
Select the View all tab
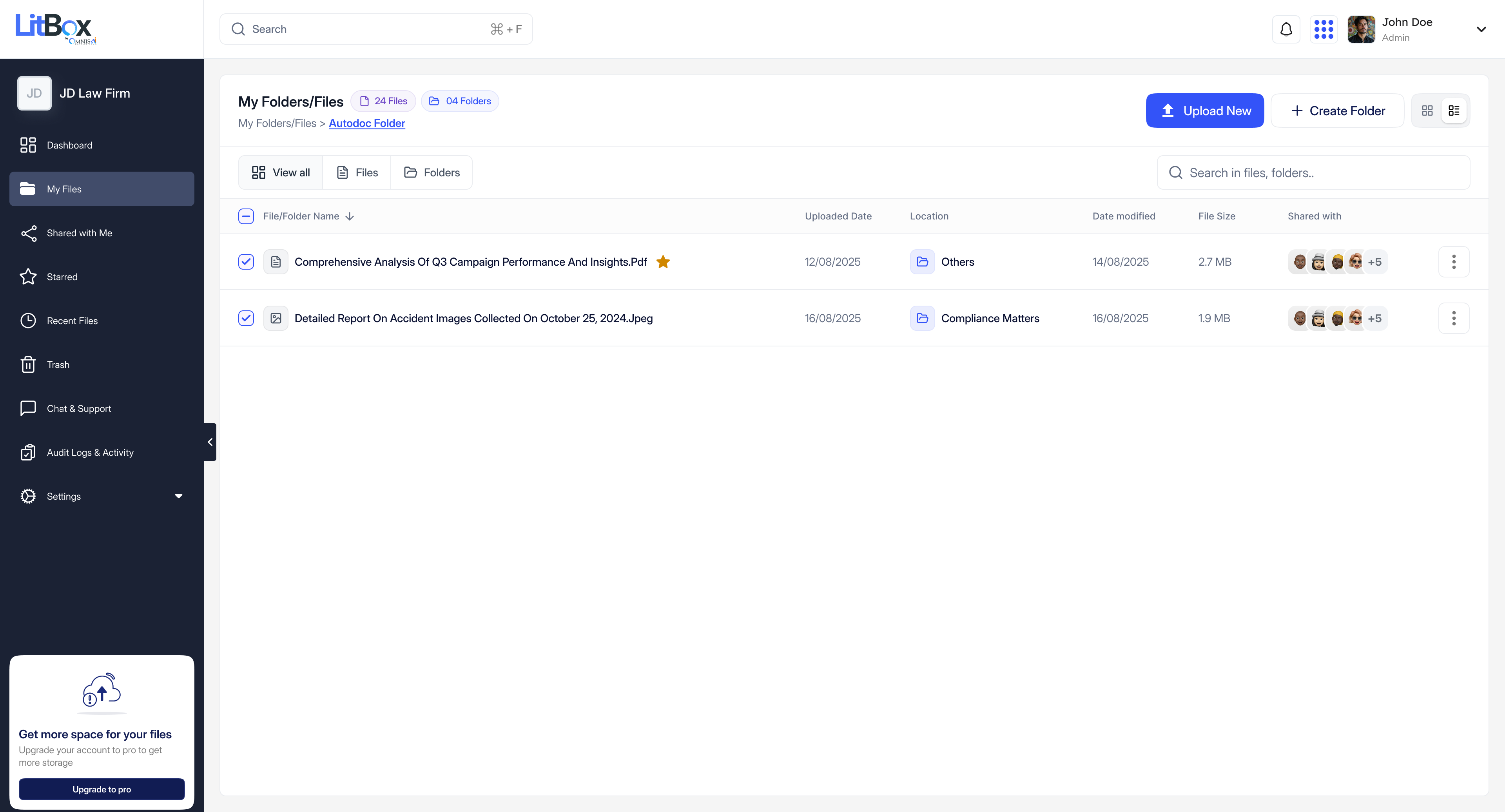281,172
